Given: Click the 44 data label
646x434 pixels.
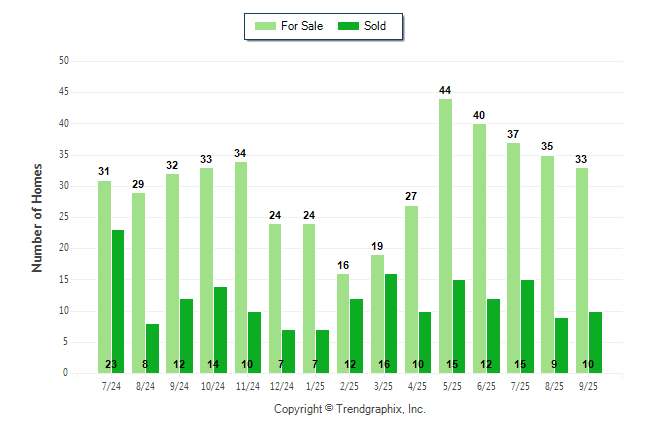Looking at the screenshot, I should pos(445,91).
